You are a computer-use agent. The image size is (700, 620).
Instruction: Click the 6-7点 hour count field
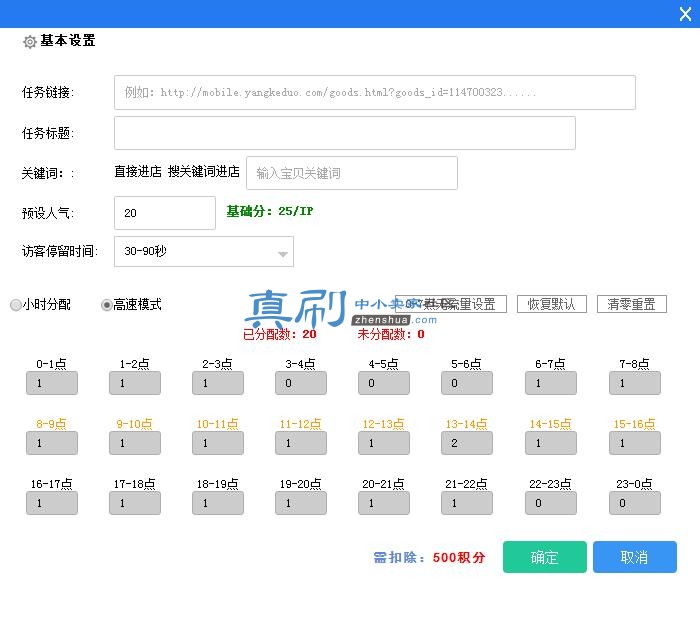pos(551,383)
